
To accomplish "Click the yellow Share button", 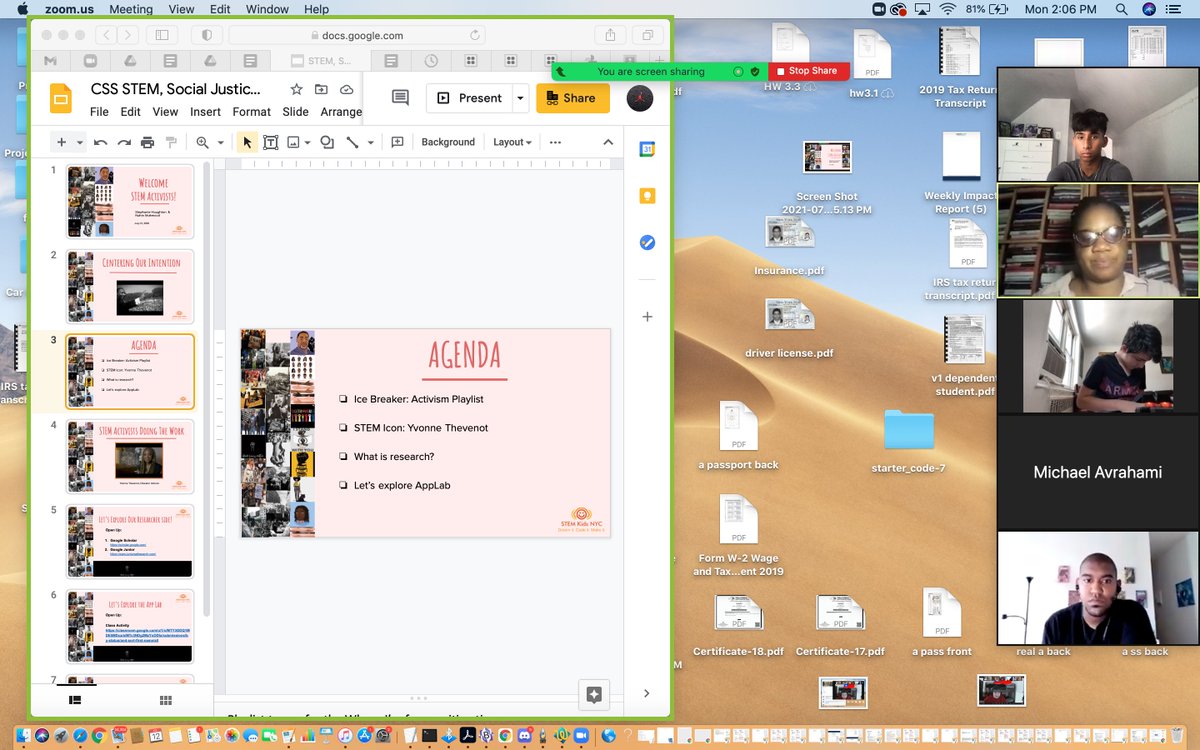I will click(x=573, y=98).
